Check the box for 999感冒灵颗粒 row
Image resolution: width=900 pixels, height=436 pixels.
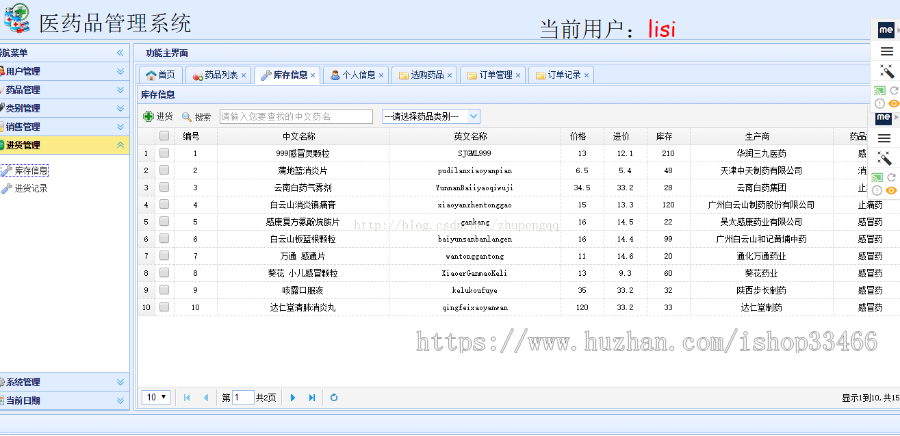[164, 153]
